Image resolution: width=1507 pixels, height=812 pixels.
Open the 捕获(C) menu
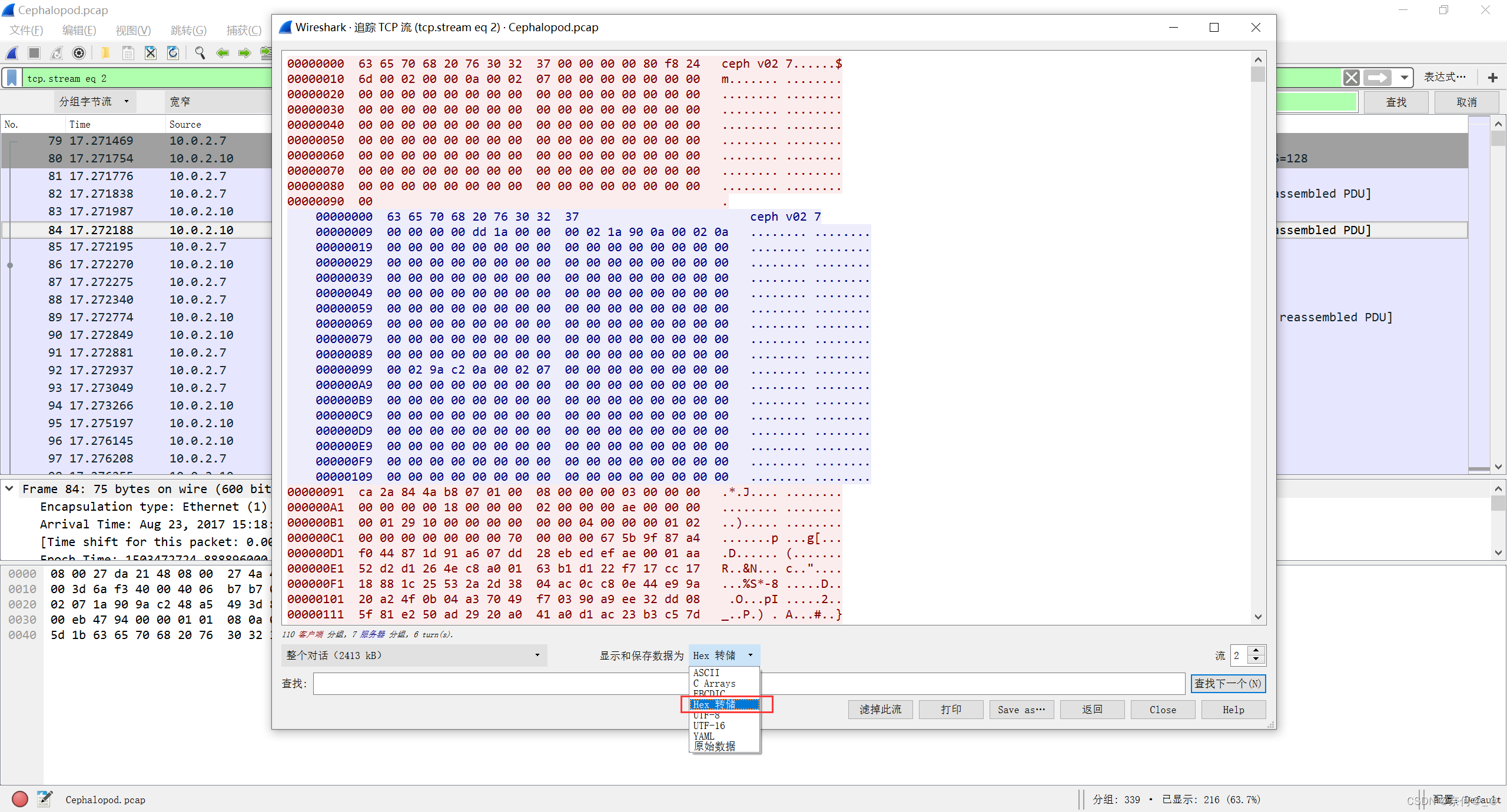pyautogui.click(x=244, y=31)
